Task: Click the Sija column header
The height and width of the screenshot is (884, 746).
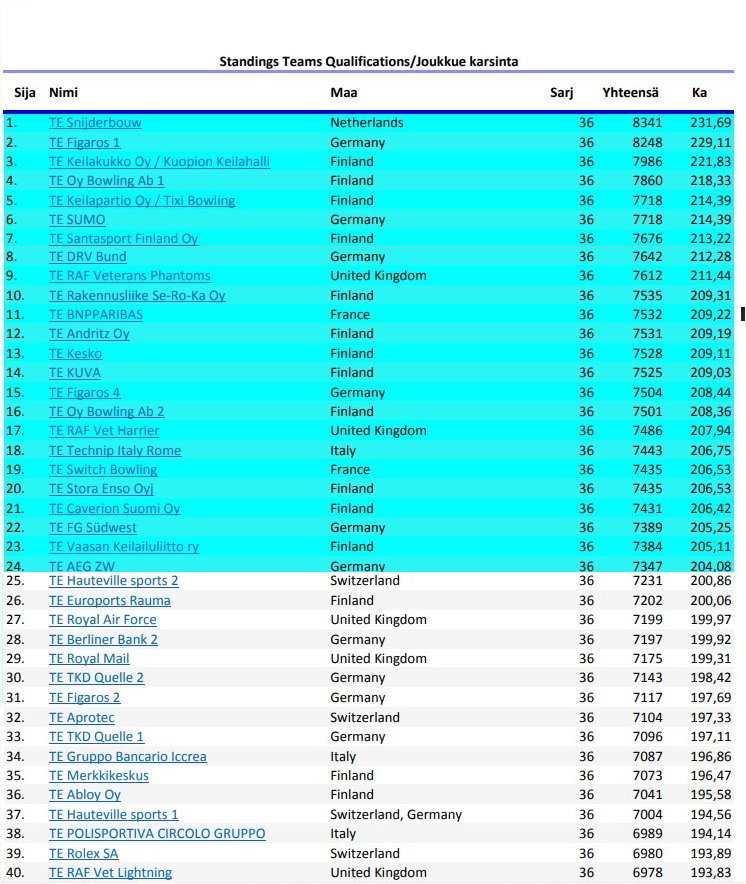Action: click(x=25, y=93)
